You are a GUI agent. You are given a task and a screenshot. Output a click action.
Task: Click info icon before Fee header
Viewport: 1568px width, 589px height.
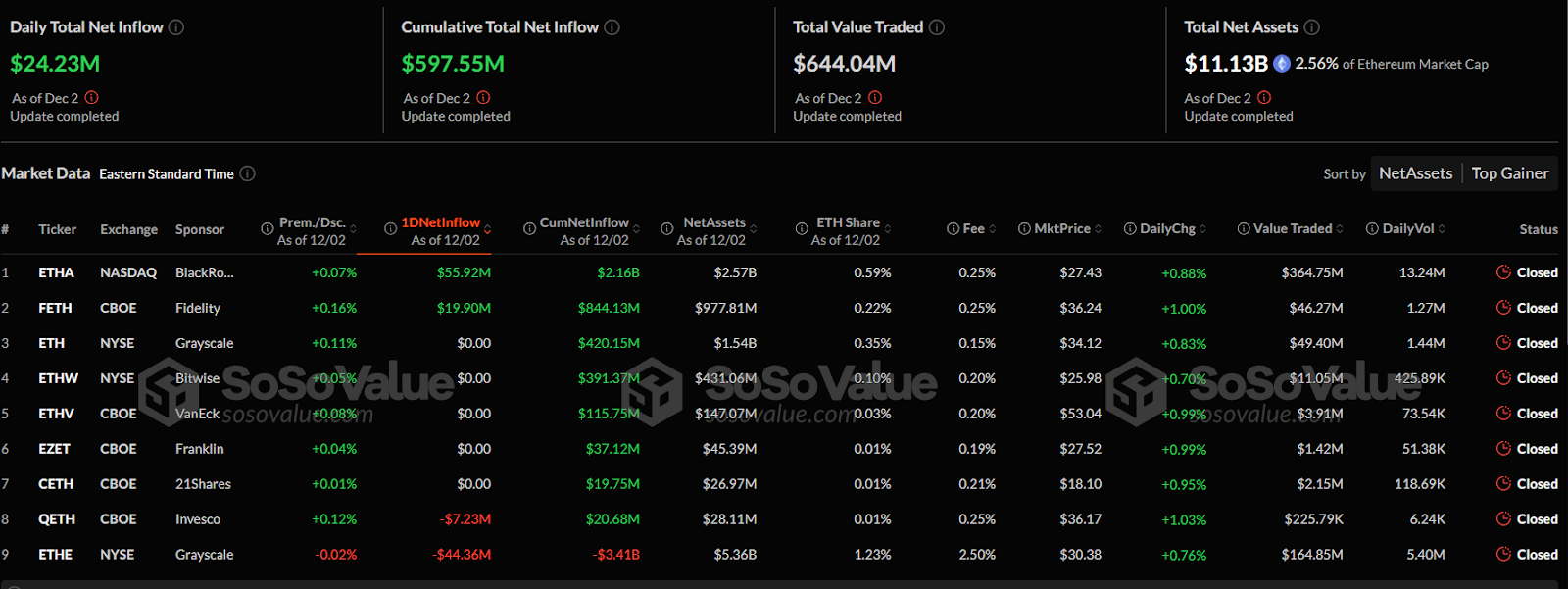coord(953,228)
